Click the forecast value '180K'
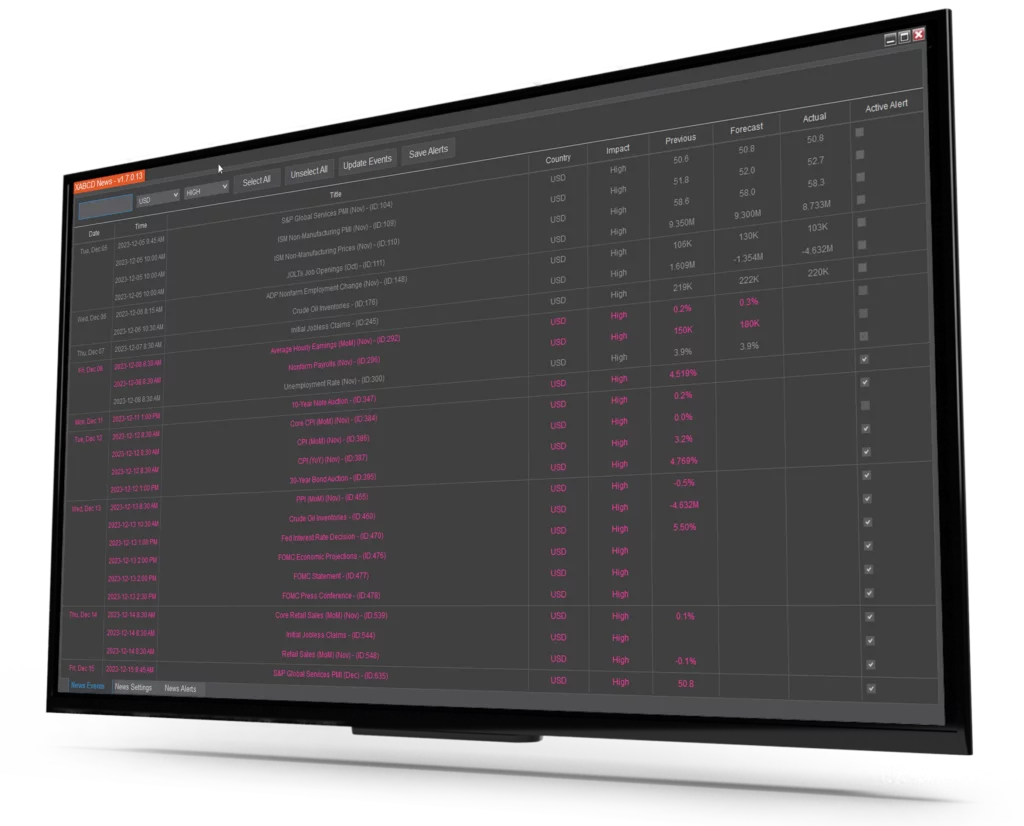This screenshot has height=826, width=1024. 749,324
